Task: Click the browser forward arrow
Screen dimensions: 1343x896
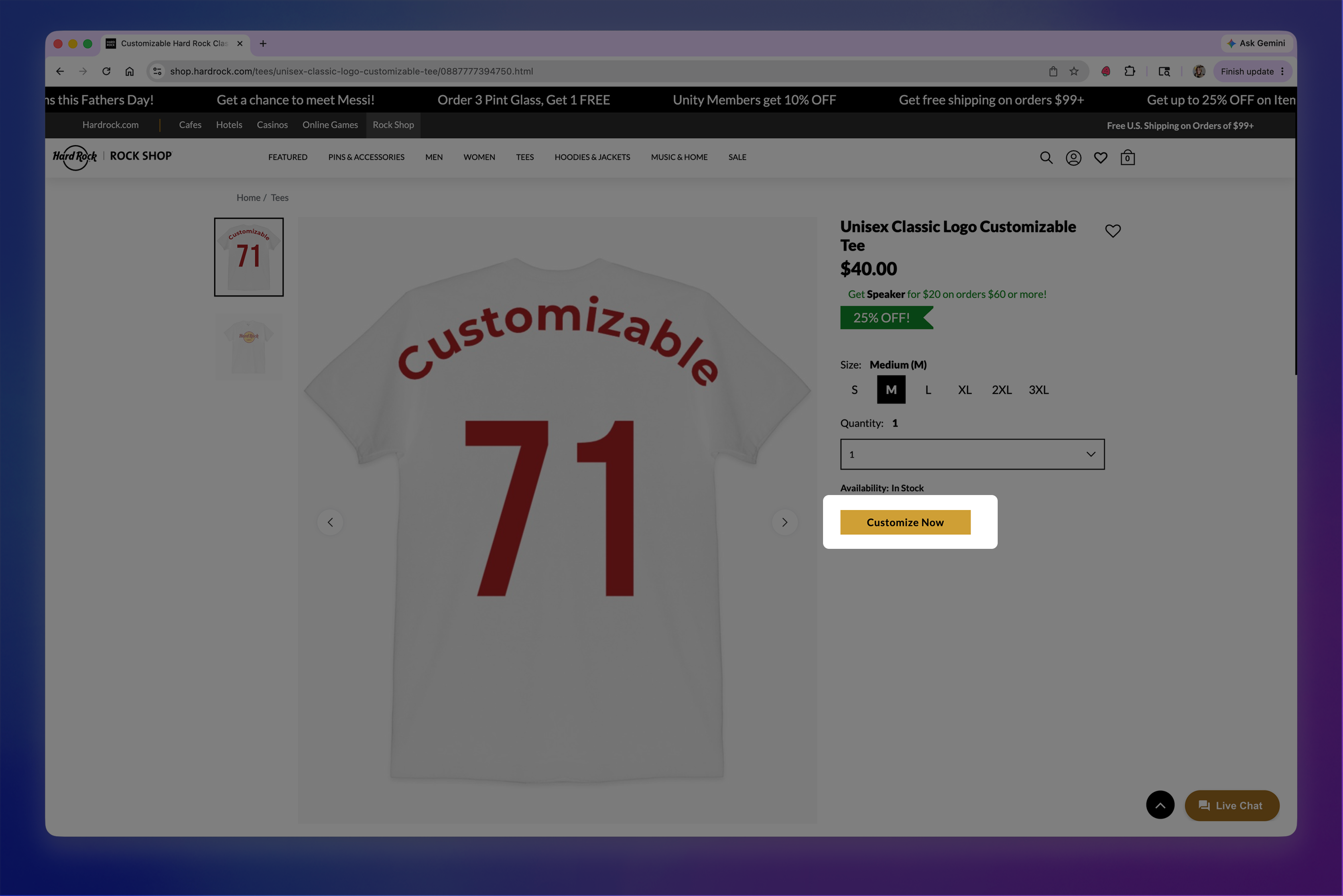Action: pyautogui.click(x=83, y=71)
